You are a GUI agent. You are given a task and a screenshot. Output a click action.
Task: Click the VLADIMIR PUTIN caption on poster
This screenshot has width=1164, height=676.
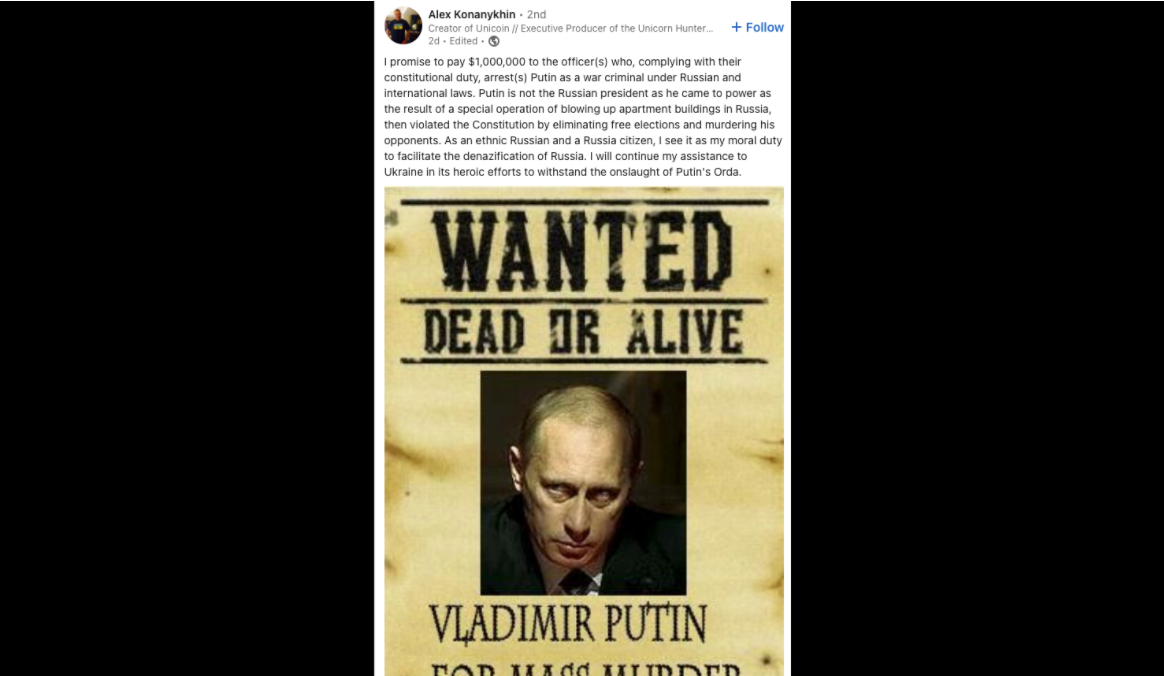coord(568,625)
